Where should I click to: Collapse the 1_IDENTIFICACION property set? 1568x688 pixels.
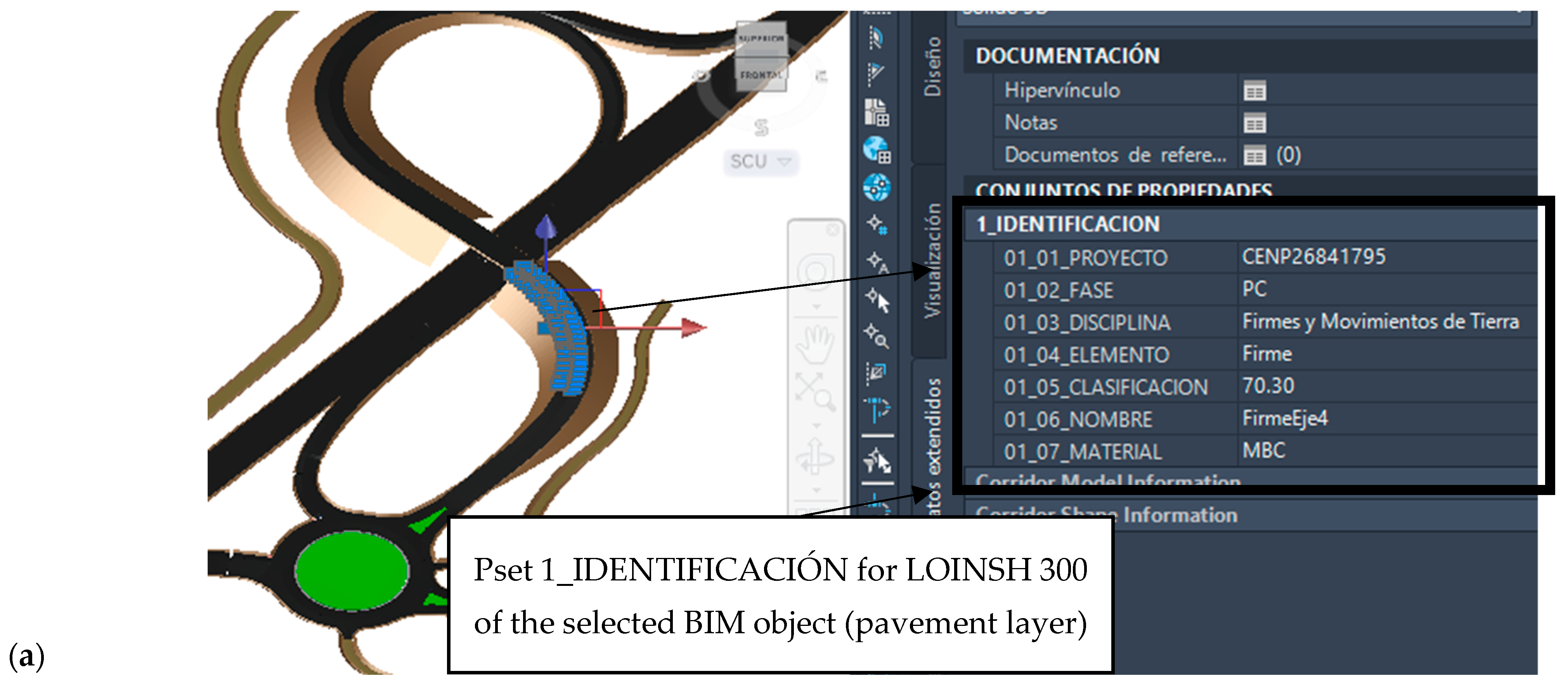click(1068, 225)
